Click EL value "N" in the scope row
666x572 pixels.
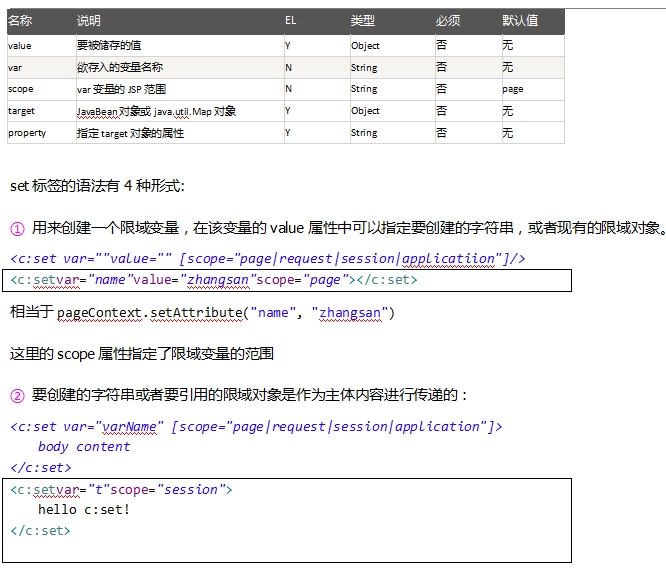click(288, 89)
